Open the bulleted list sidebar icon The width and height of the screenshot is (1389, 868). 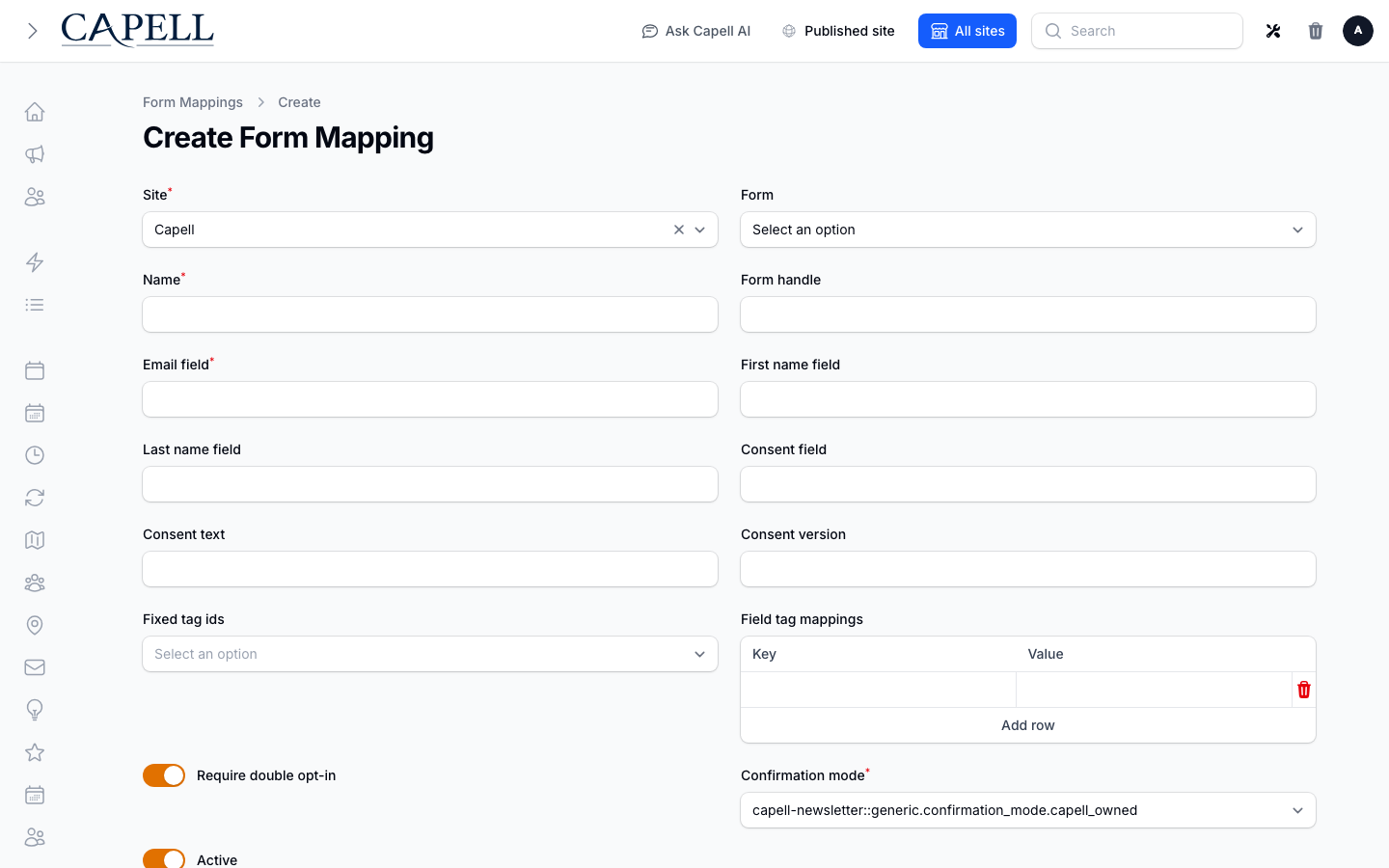pos(35,305)
